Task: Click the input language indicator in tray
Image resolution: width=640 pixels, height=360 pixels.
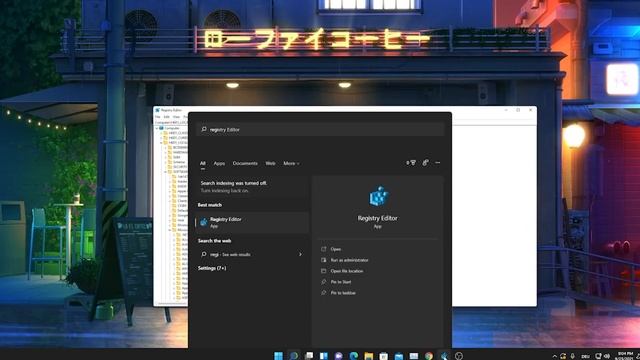Action: pos(585,356)
